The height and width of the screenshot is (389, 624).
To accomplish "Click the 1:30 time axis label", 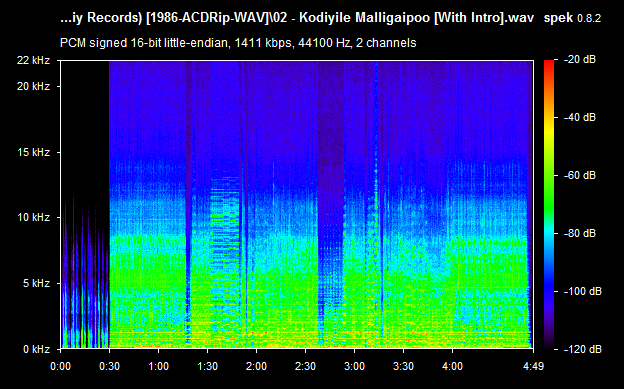I will (x=207, y=366).
